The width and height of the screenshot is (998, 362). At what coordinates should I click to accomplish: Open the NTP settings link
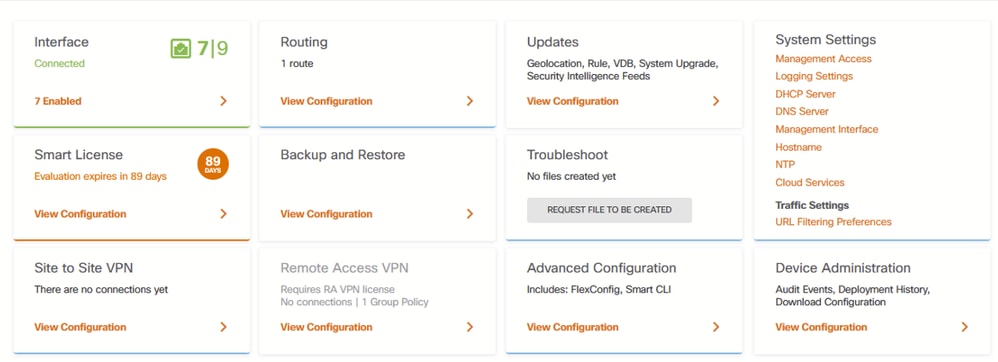(785, 165)
